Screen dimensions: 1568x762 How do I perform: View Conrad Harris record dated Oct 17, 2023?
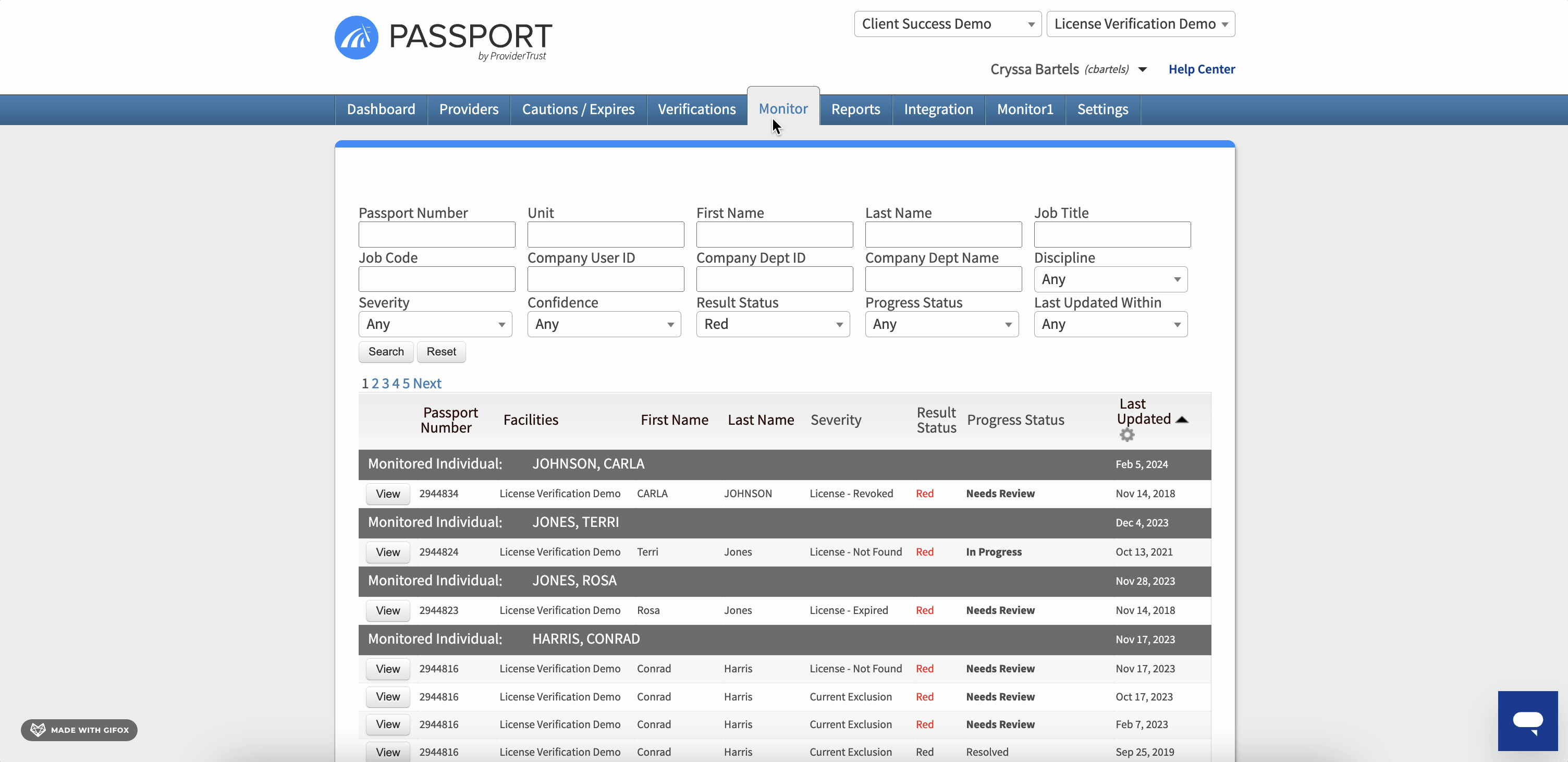click(388, 697)
